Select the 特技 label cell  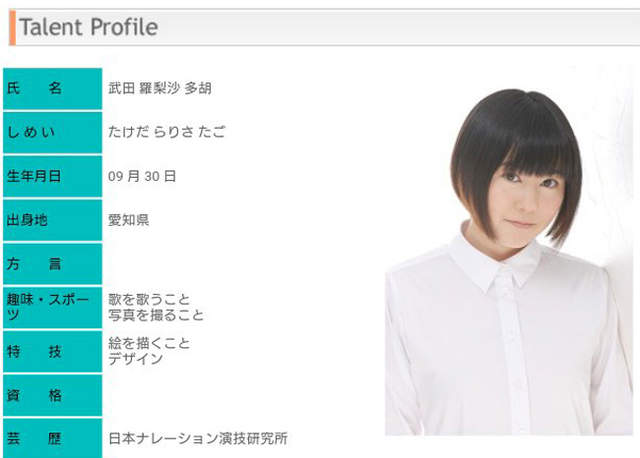pos(52,351)
